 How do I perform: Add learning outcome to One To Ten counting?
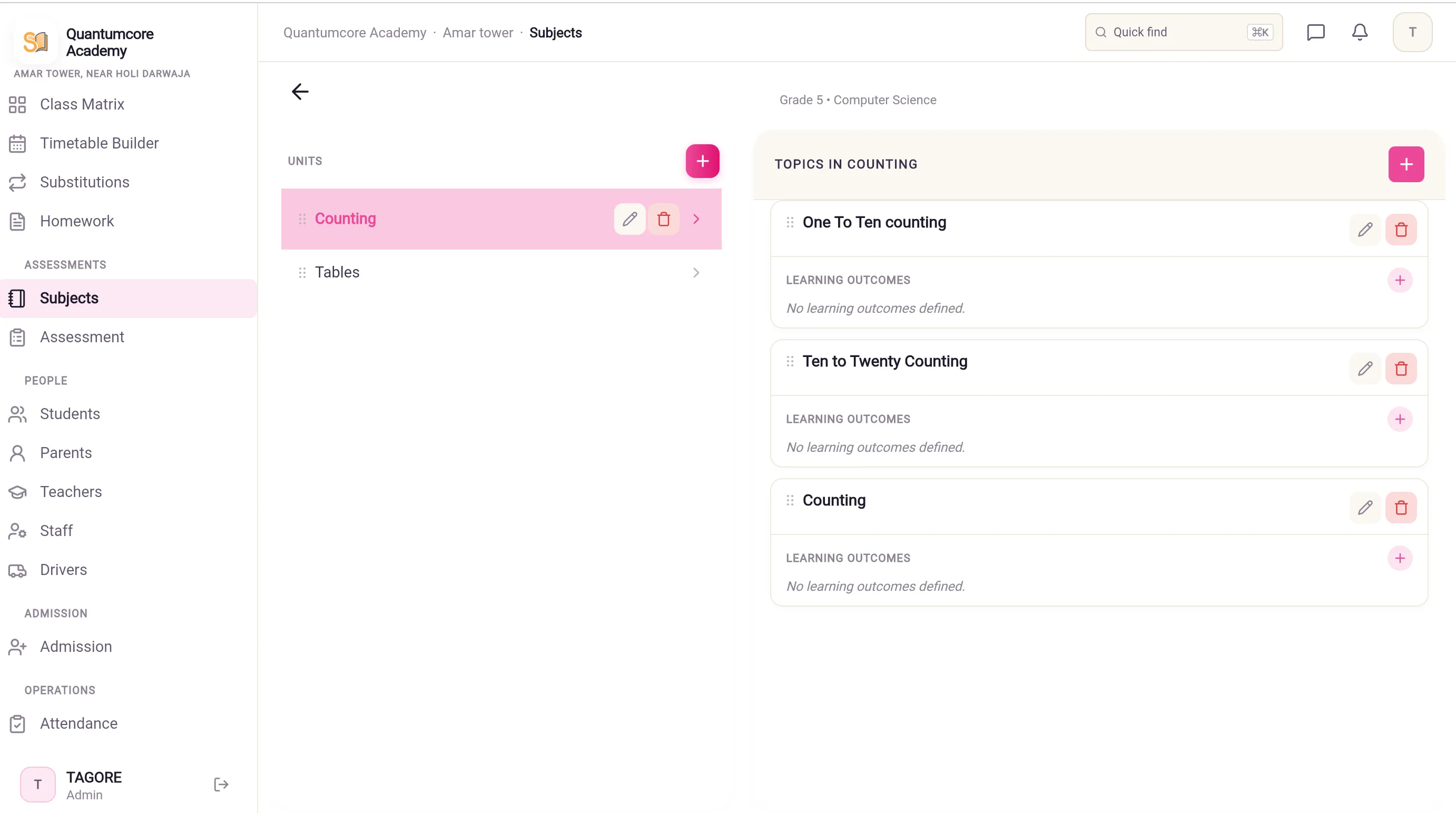click(x=1400, y=280)
